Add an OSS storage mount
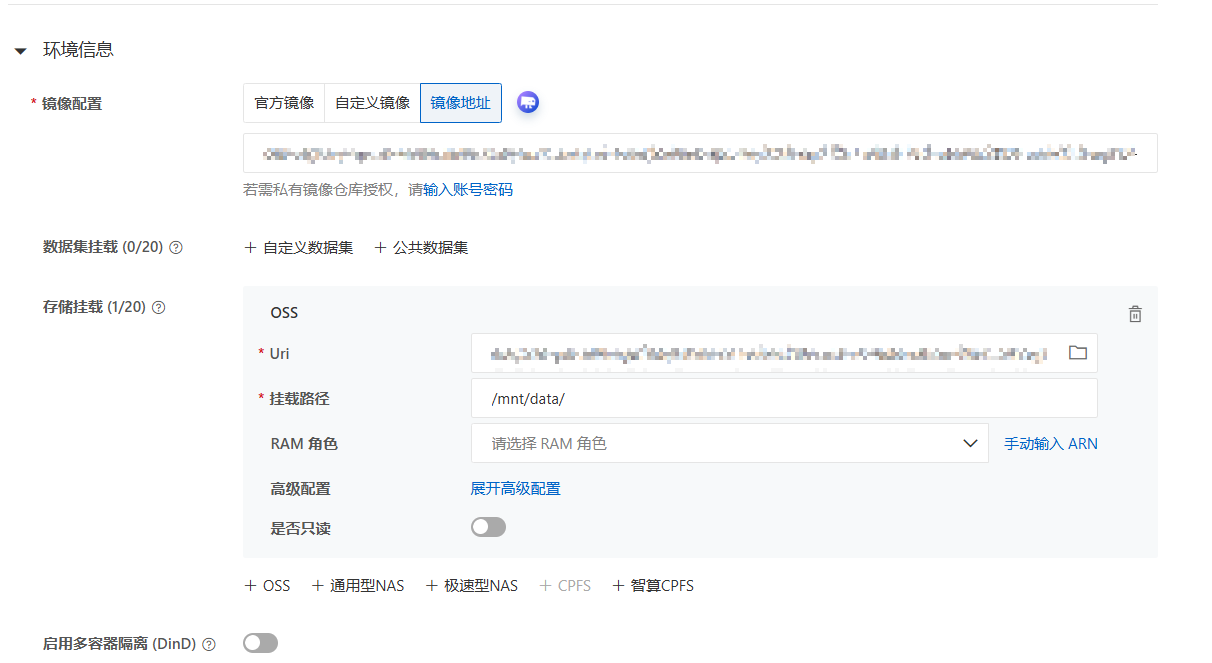1212x663 pixels. pos(267,586)
